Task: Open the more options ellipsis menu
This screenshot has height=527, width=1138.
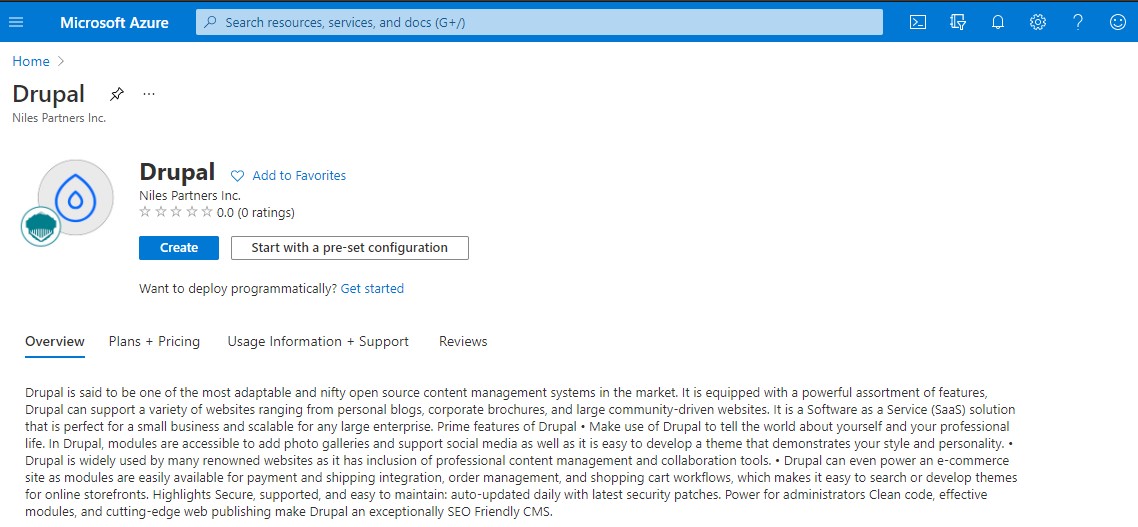Action: tap(149, 94)
